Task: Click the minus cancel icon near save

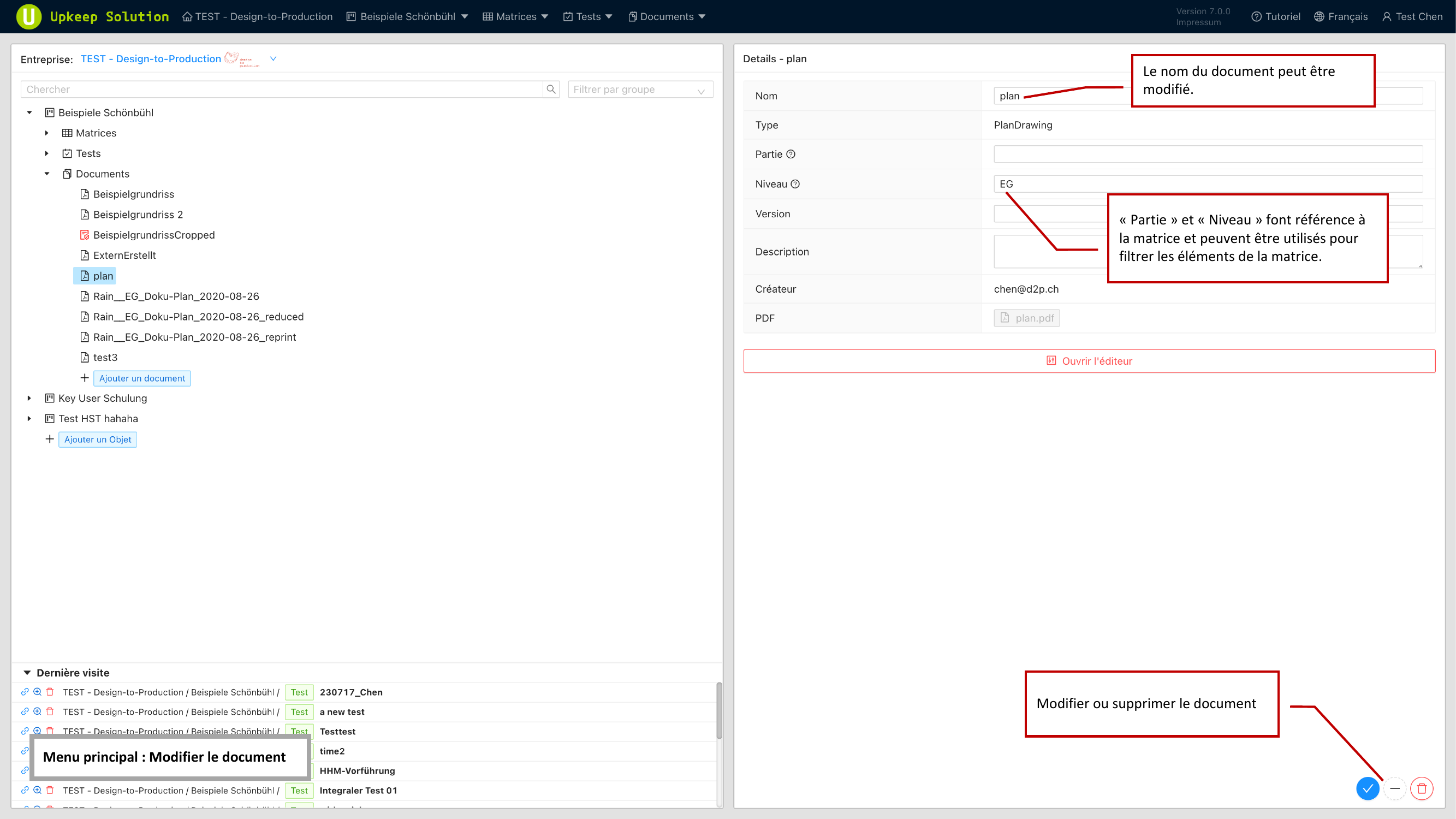Action: pos(1395,788)
